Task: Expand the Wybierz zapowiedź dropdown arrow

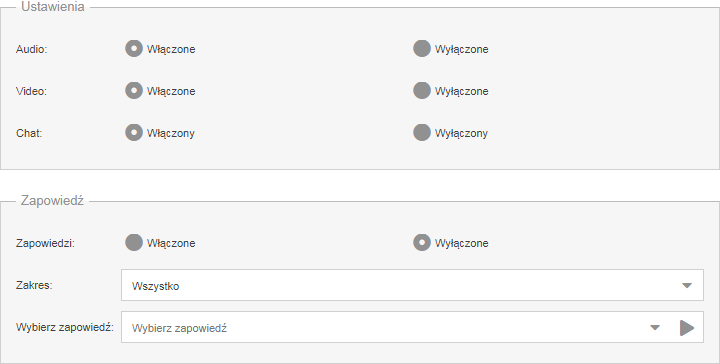Action: point(655,328)
